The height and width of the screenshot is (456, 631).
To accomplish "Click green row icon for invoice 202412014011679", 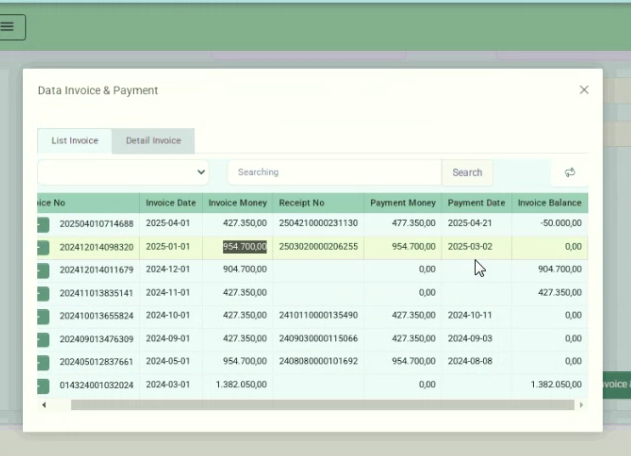I will [x=43, y=270].
